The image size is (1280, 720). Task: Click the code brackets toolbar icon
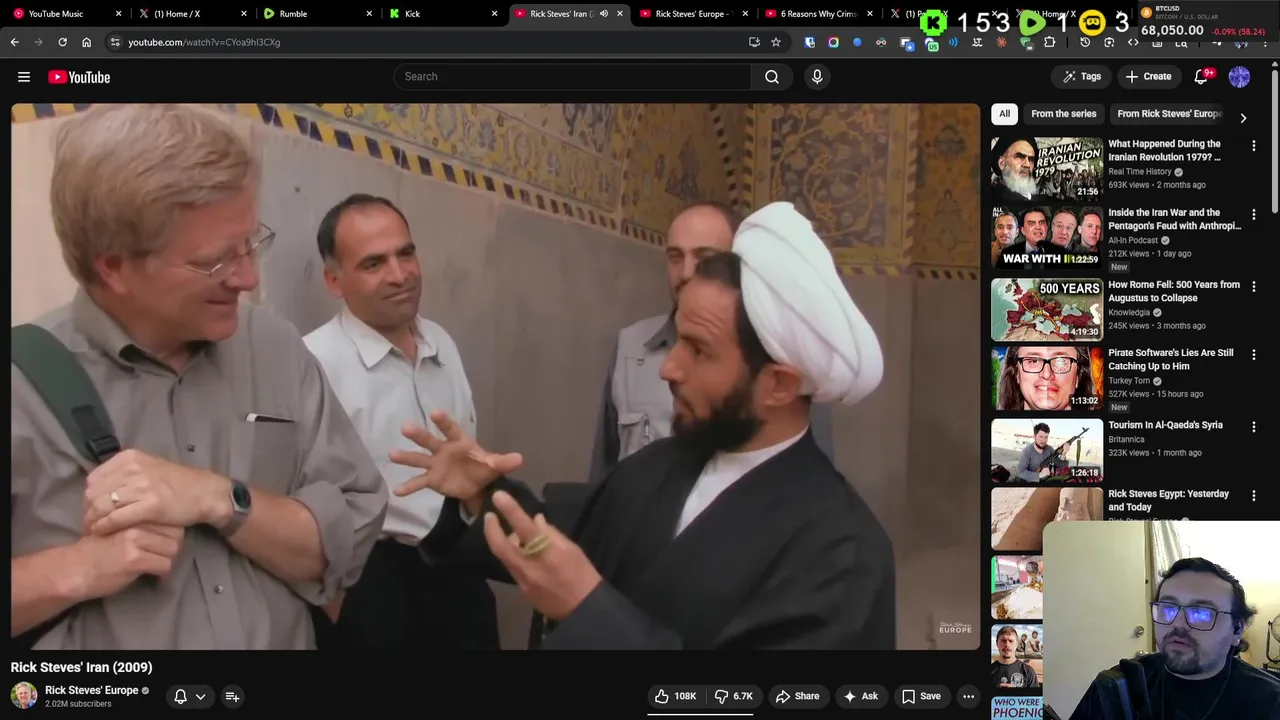(1133, 42)
